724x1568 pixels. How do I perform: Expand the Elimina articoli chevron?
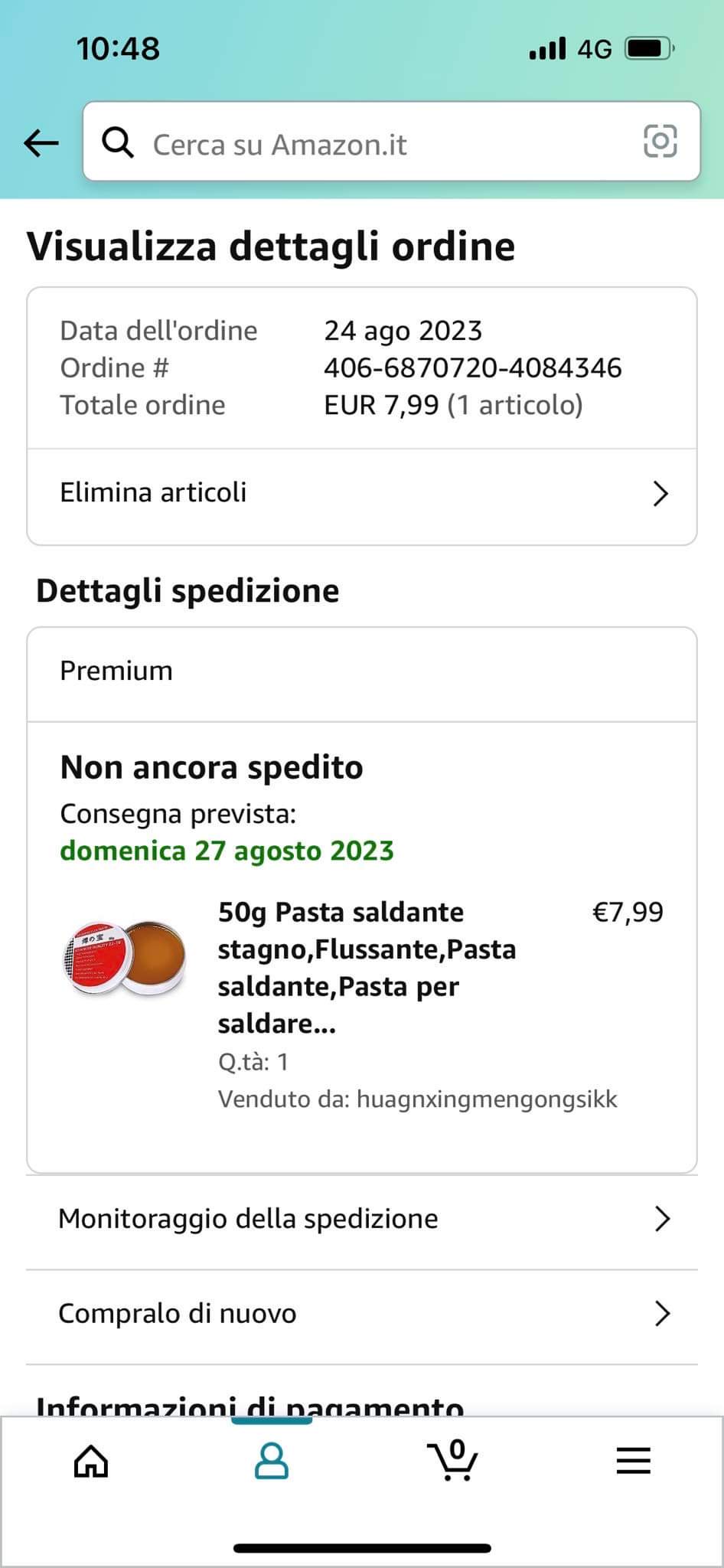[x=660, y=494]
